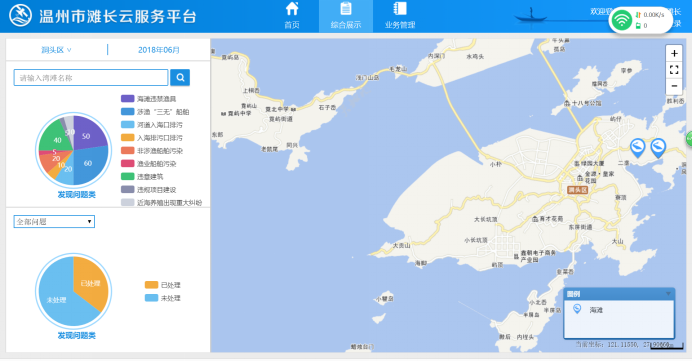Click the 霓屿街道 place label on map
The width and height of the screenshot is (693, 362).
[x=281, y=119]
